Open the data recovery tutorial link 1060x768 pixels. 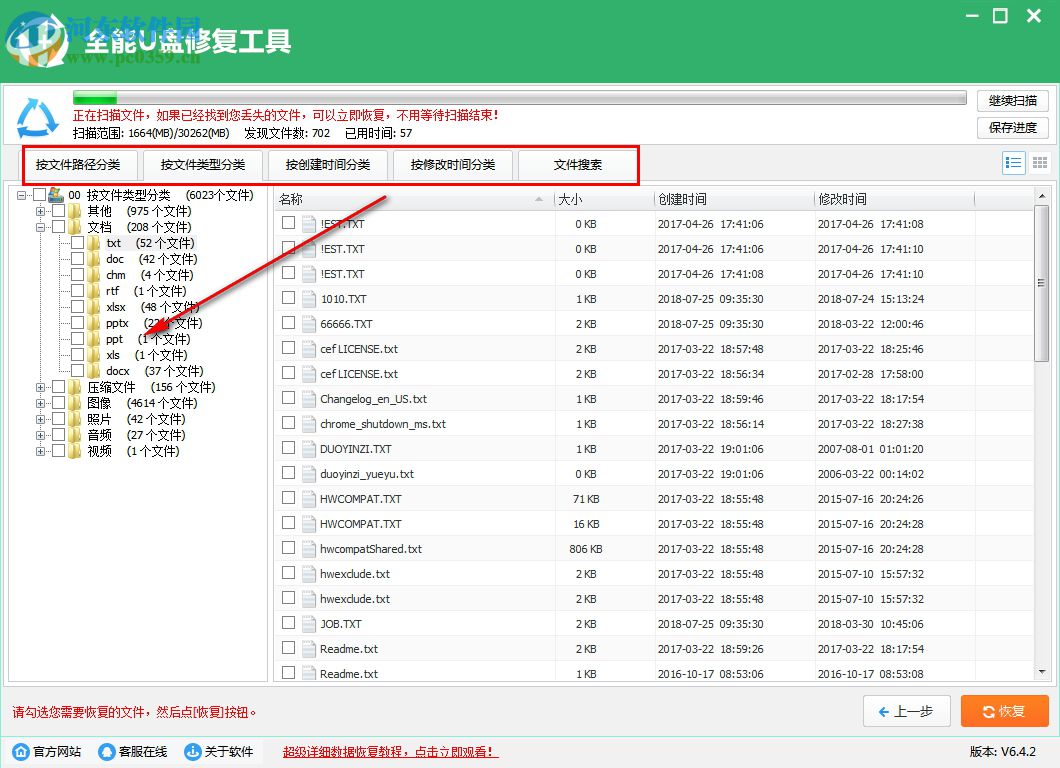pos(388,751)
